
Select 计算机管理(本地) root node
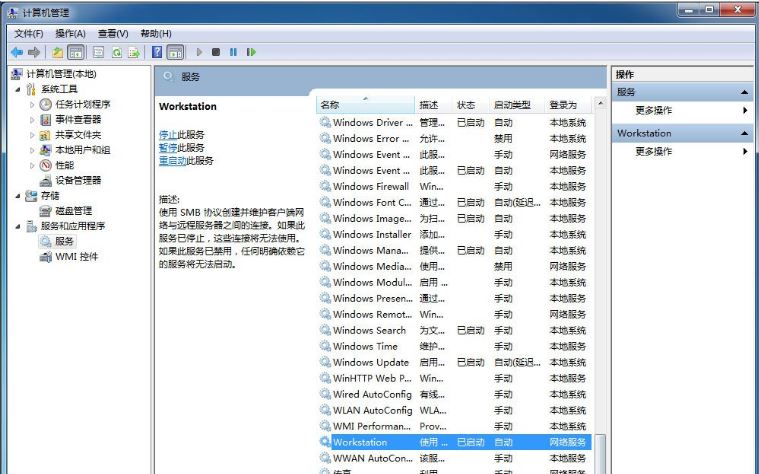point(61,74)
